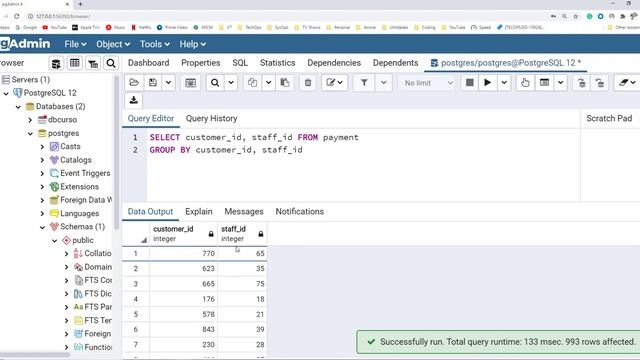Click the copy toolbar icon

252,83
